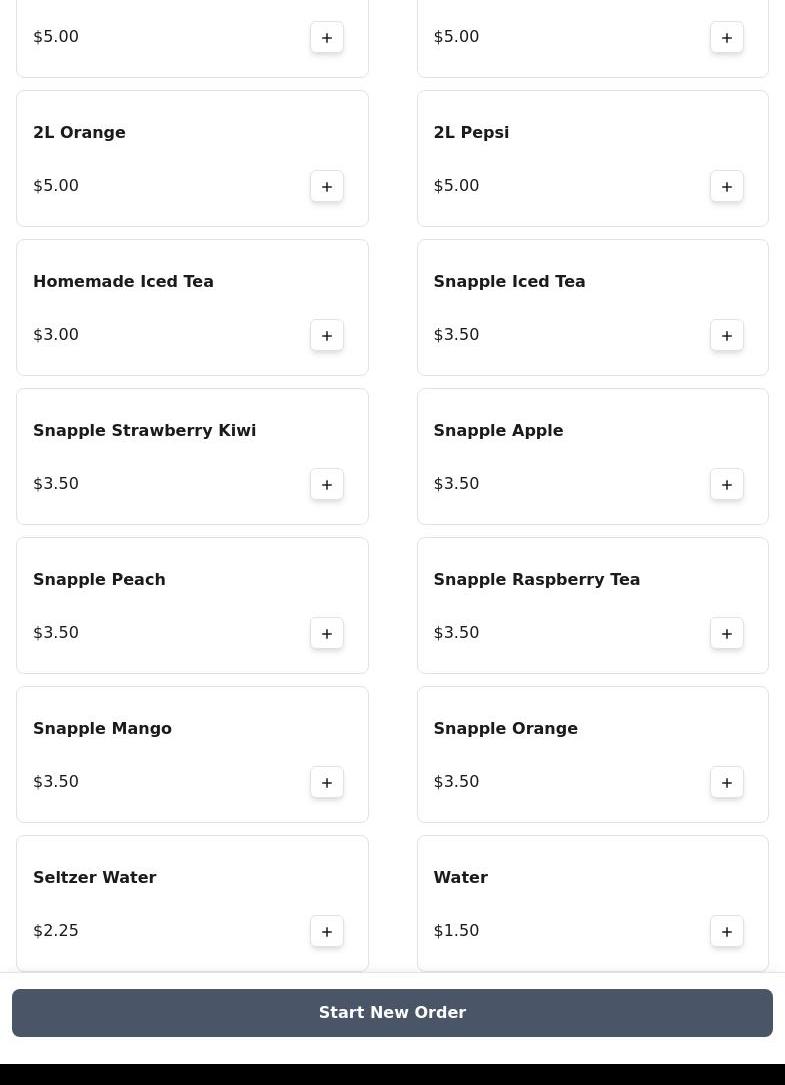
Task: Click the Water $1.50 price
Action: point(456,931)
